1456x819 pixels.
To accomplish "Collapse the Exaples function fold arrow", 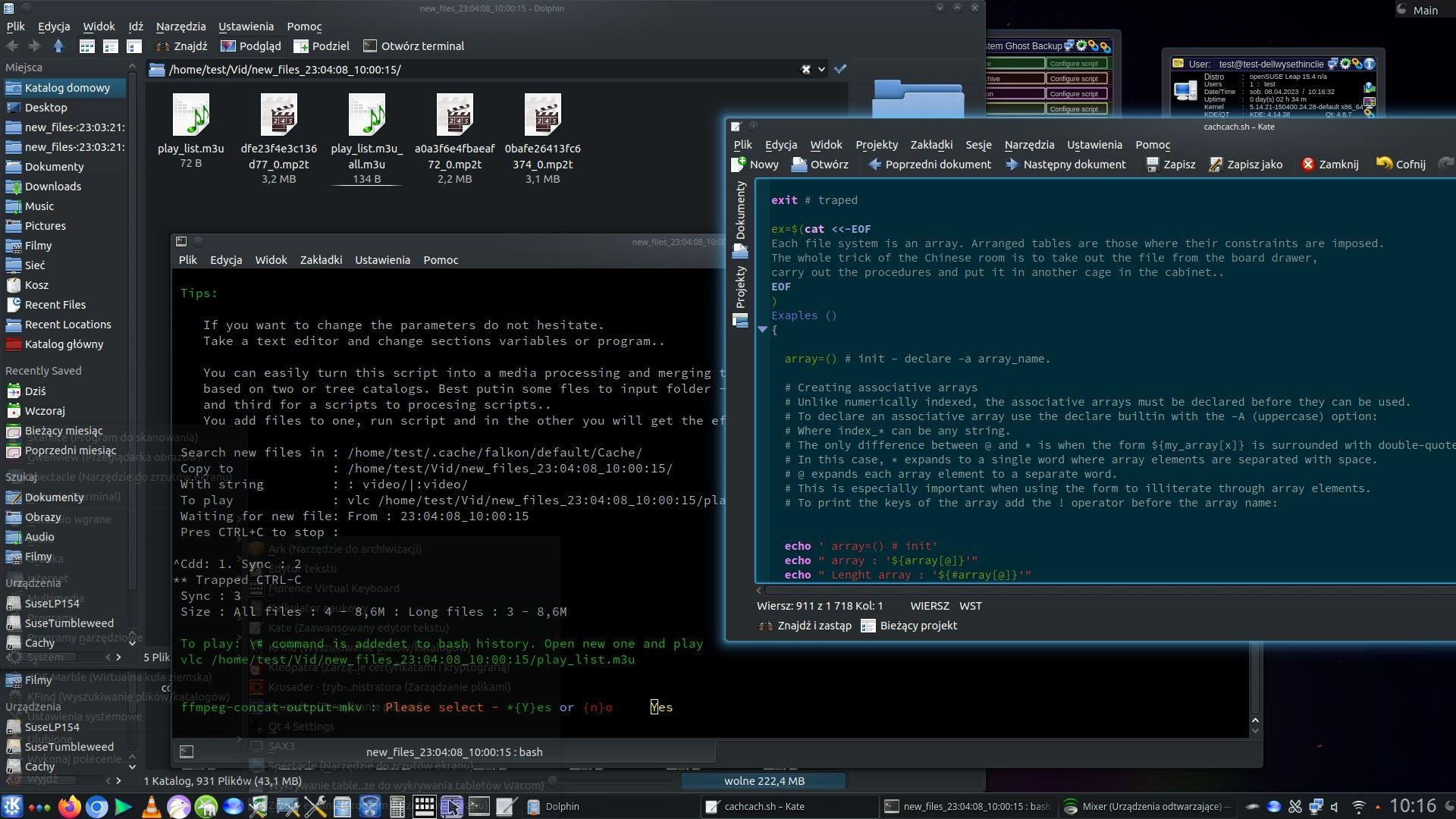I will (x=762, y=329).
